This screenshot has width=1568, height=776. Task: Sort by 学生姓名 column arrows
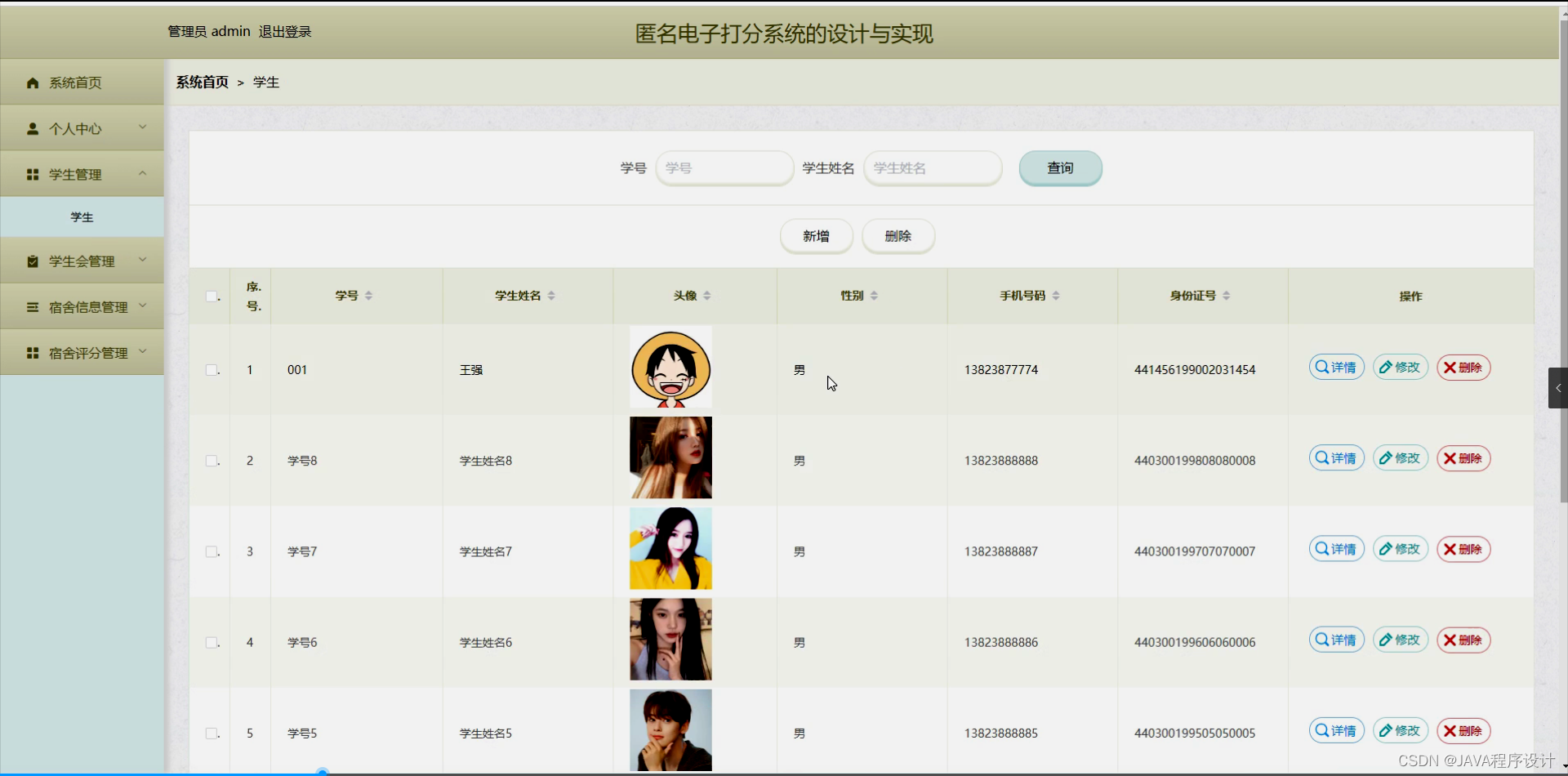551,296
